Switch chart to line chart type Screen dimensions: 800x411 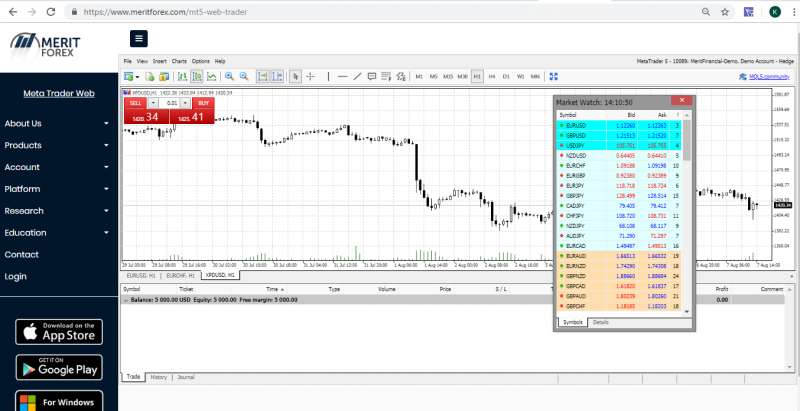211,76
